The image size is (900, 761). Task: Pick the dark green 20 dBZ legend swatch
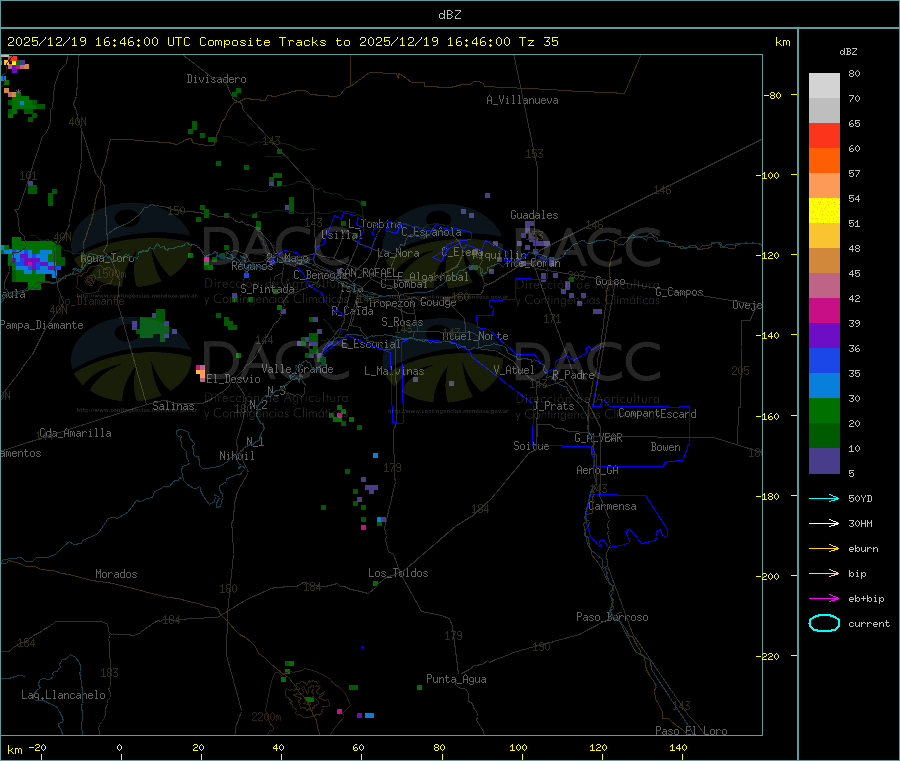[x=824, y=436]
